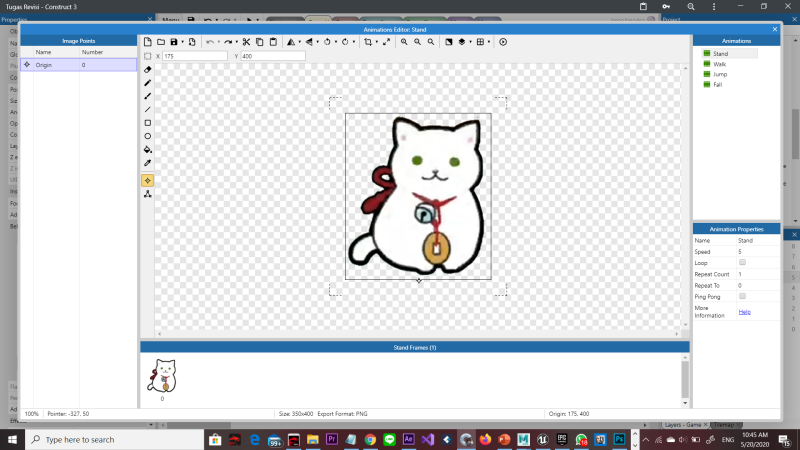This screenshot has width=800, height=450.
Task: Edit the Y coordinate field
Action: tap(273, 56)
